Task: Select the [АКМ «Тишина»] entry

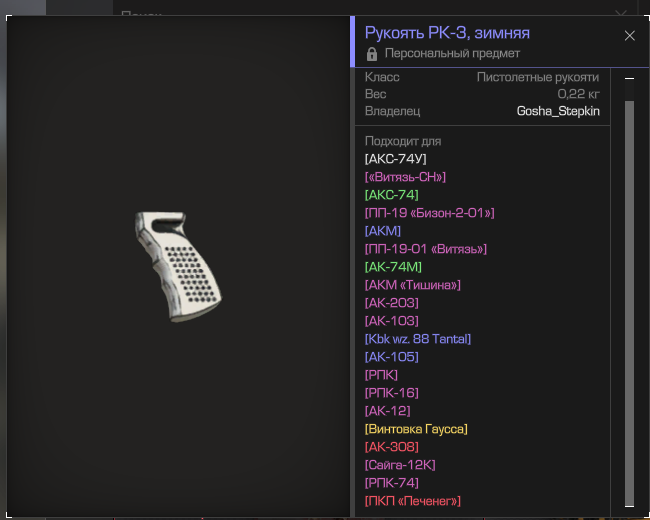Action: (x=412, y=285)
